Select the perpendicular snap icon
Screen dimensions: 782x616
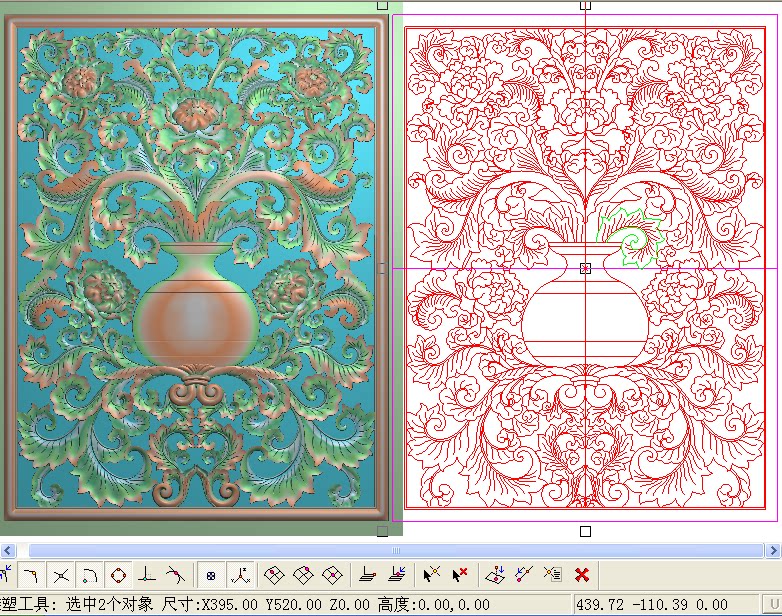click(x=146, y=575)
